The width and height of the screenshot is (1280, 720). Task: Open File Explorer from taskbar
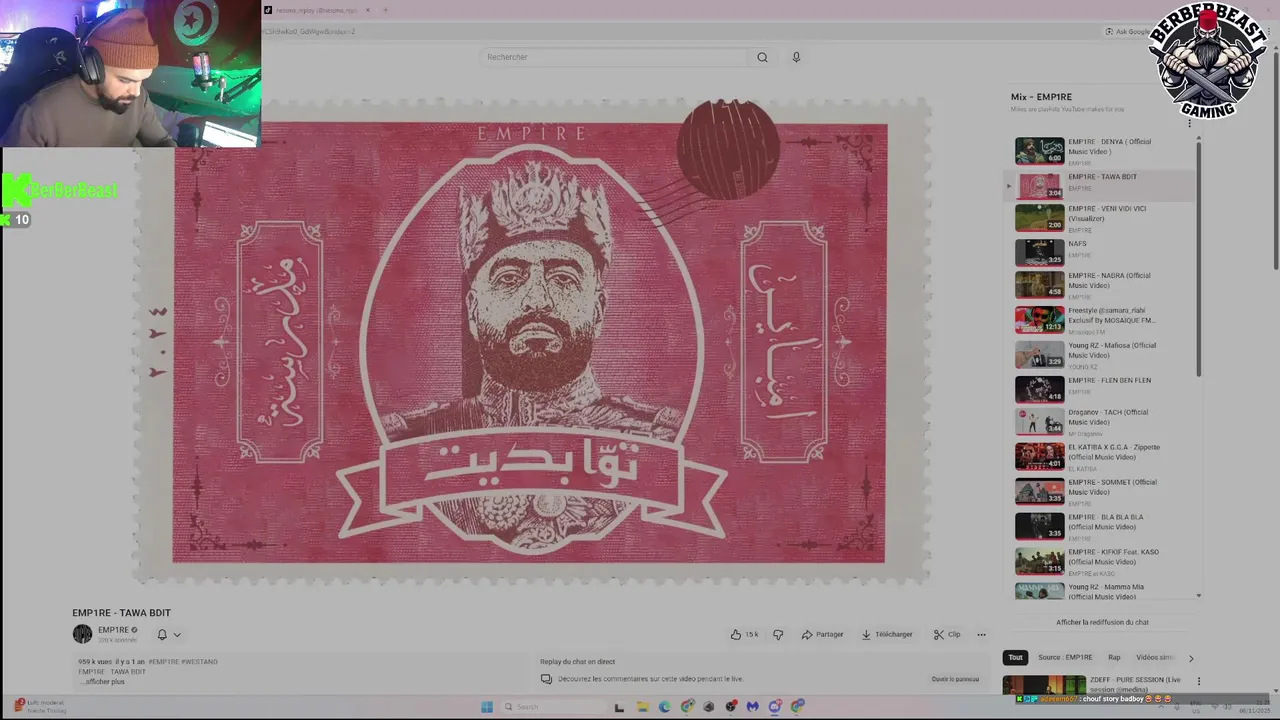click(x=642, y=707)
